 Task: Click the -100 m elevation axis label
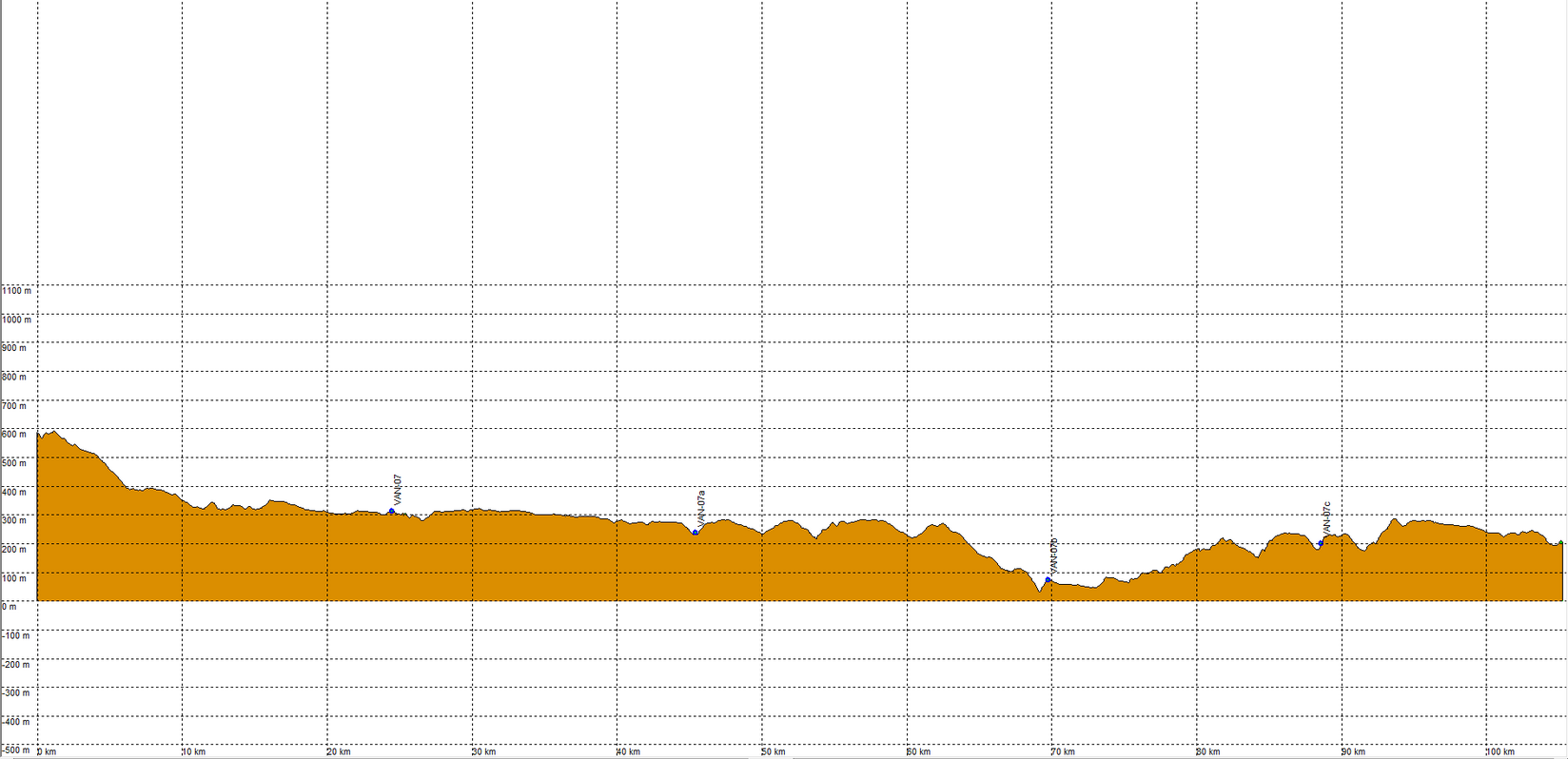click(16, 635)
